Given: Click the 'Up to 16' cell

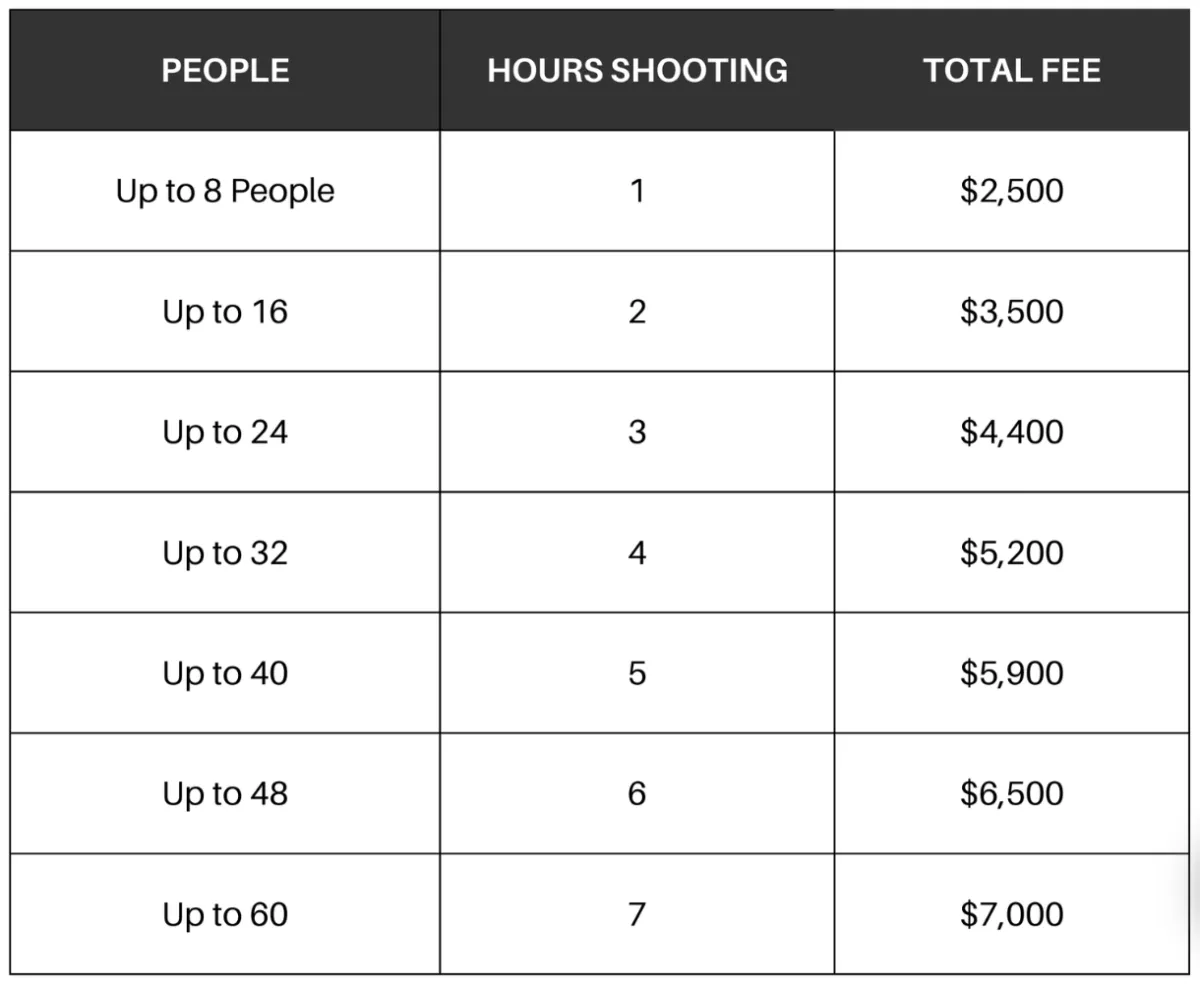Looking at the screenshot, I should (x=225, y=311).
